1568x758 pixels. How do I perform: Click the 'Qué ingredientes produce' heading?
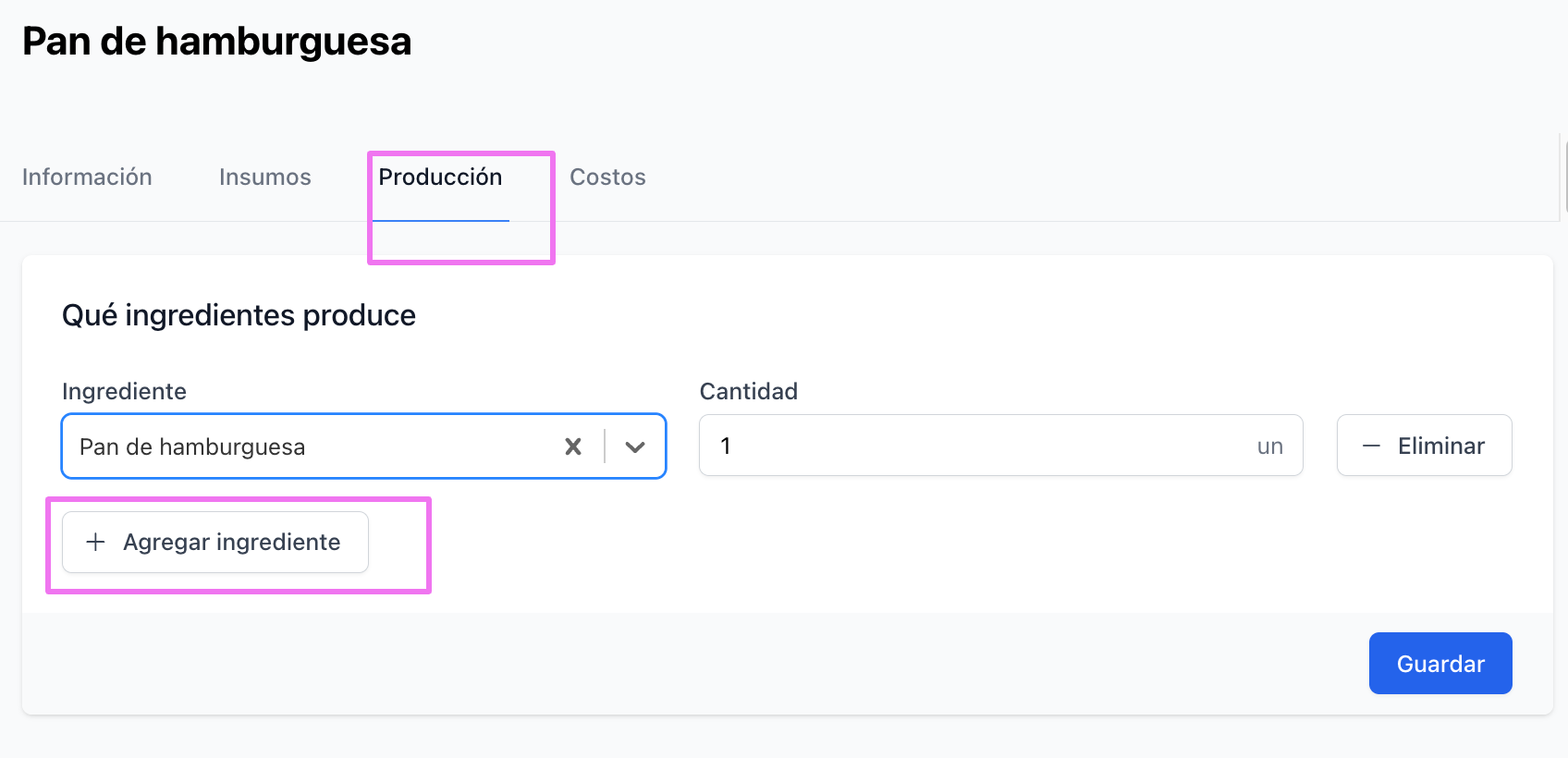click(239, 315)
